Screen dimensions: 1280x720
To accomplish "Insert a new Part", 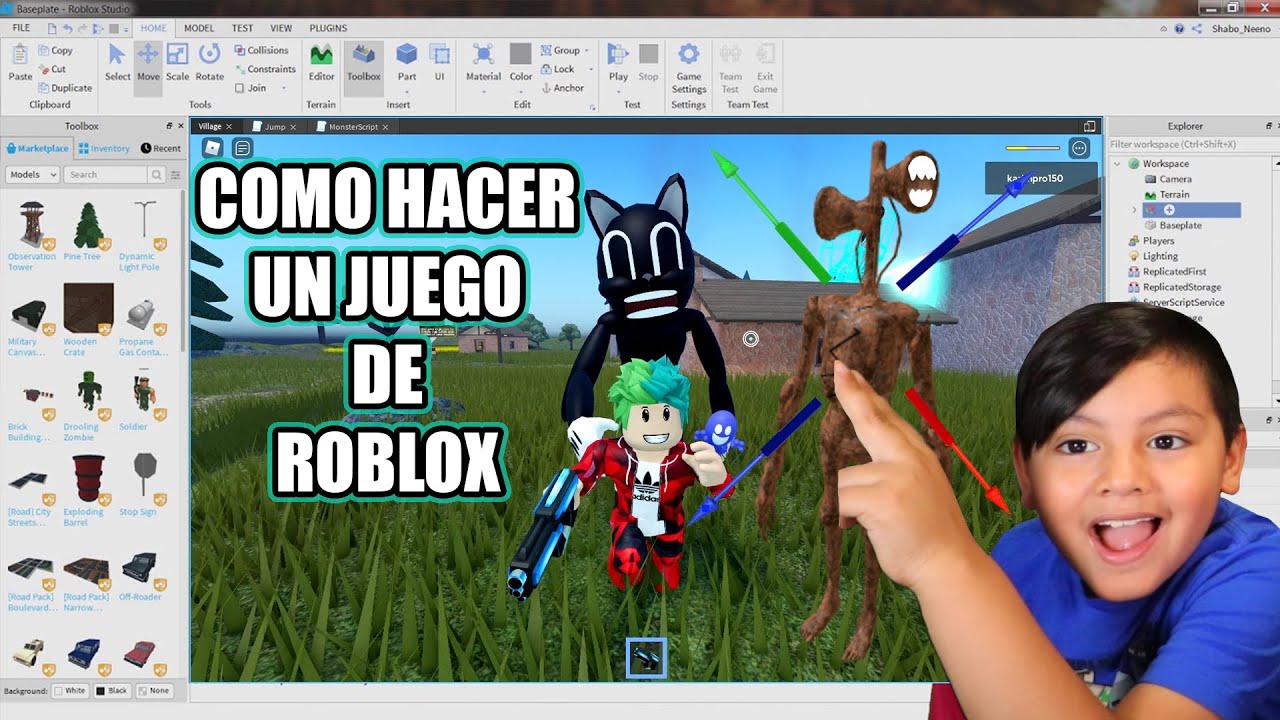I will [406, 62].
